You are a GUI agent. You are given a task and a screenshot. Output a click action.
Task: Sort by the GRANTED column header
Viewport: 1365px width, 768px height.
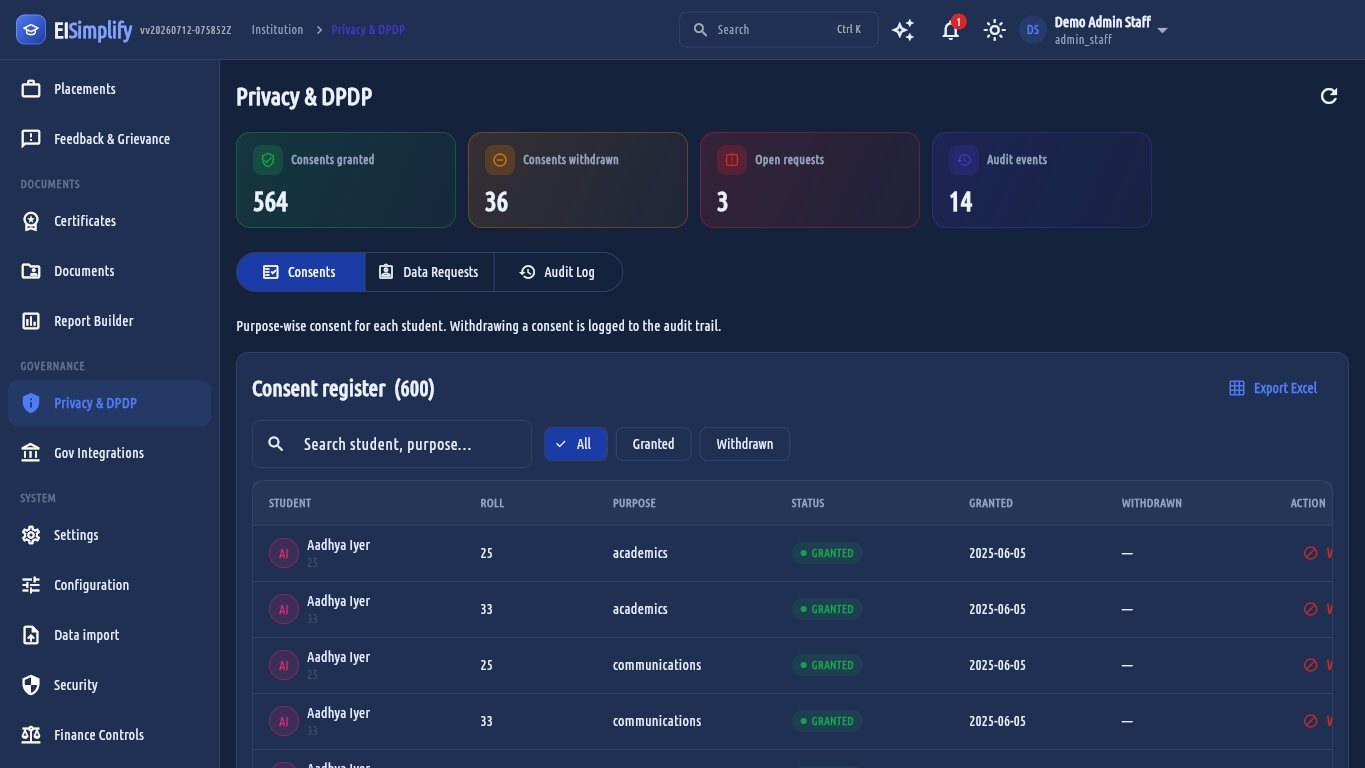coord(991,504)
